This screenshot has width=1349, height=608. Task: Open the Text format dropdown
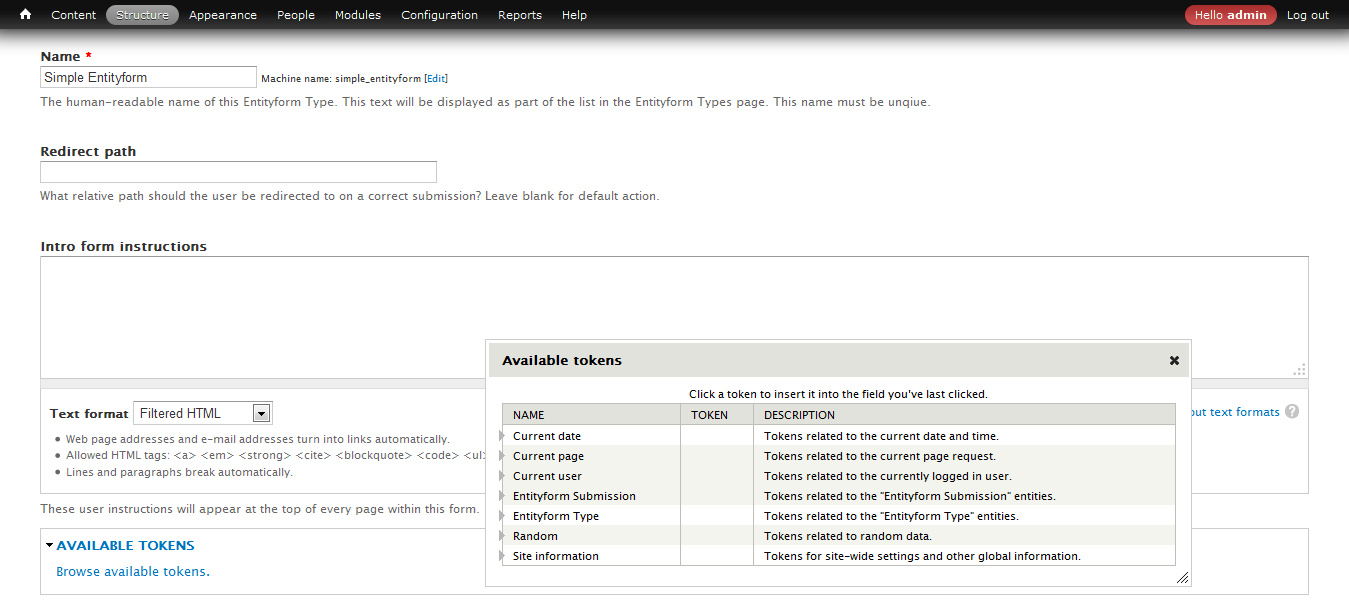click(260, 412)
